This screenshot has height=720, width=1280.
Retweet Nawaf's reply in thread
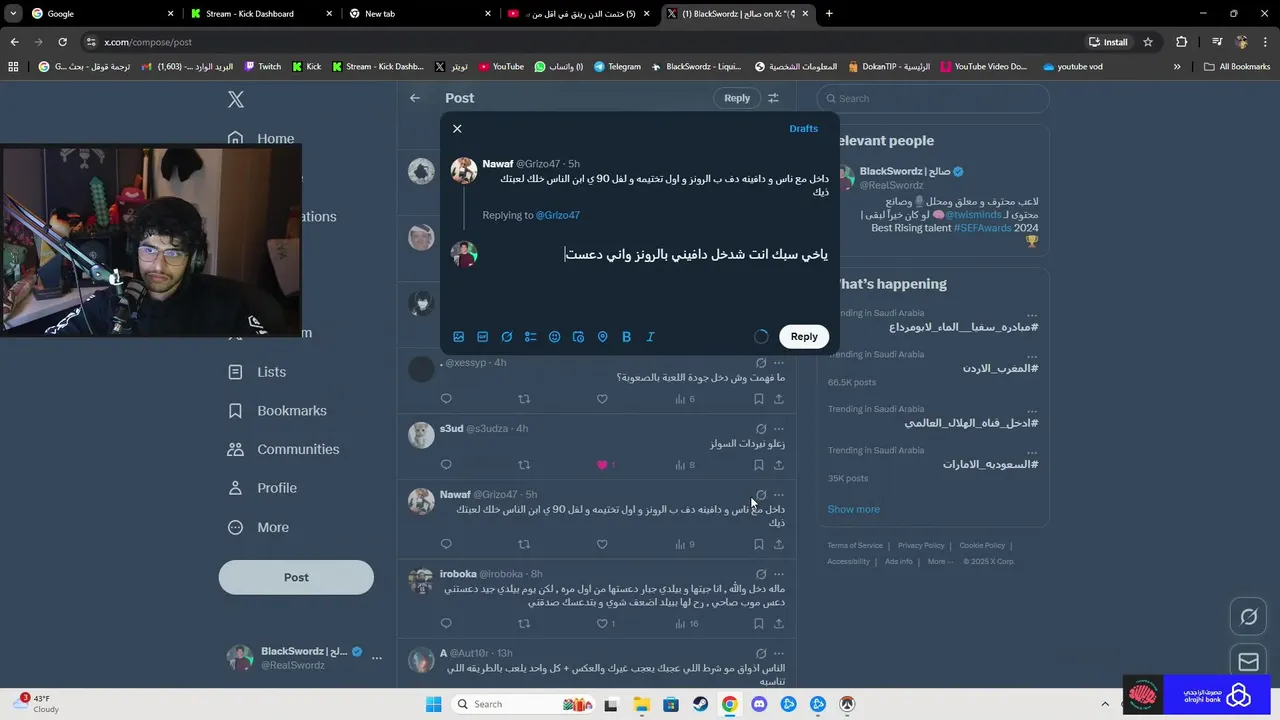point(524,545)
